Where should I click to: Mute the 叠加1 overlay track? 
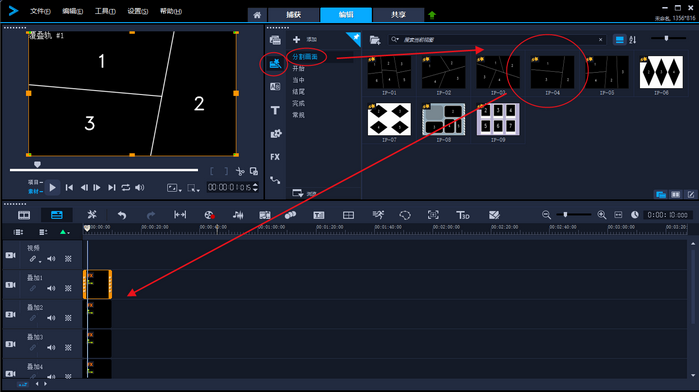pos(51,289)
